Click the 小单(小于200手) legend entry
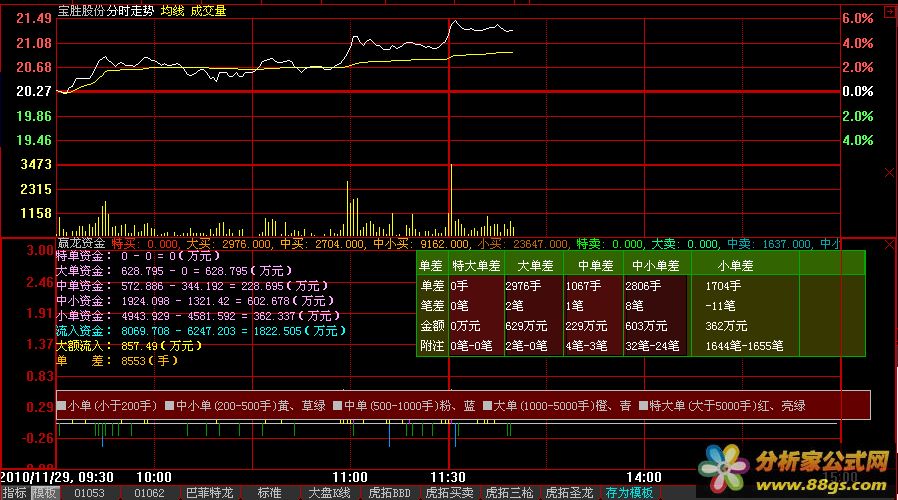898x500 pixels. pyautogui.click(x=107, y=406)
